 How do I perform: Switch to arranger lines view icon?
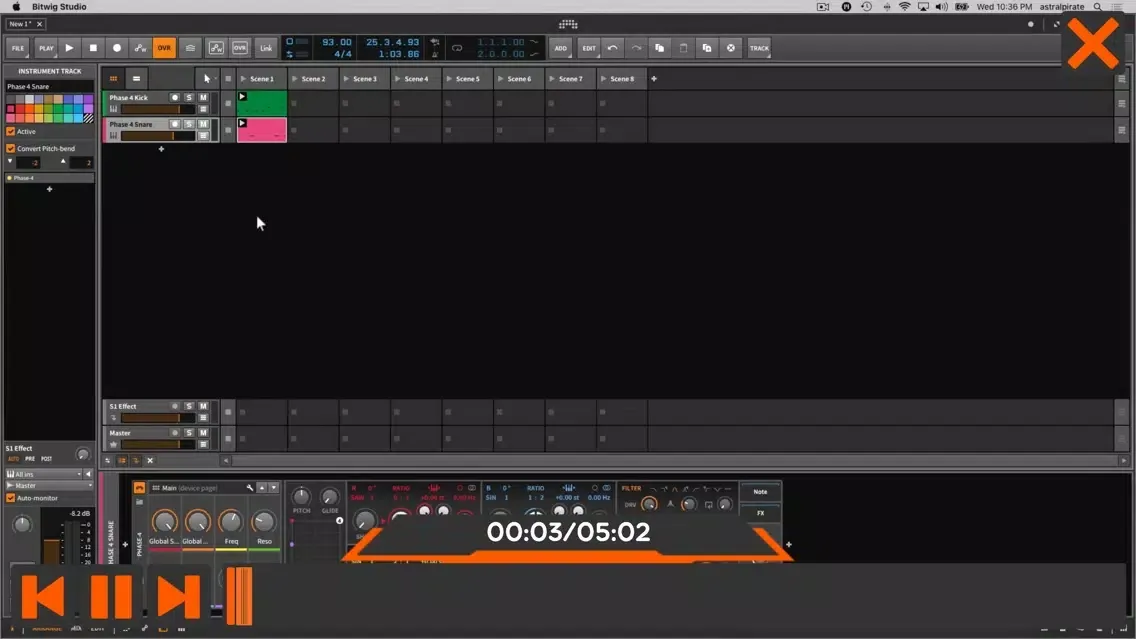point(136,78)
